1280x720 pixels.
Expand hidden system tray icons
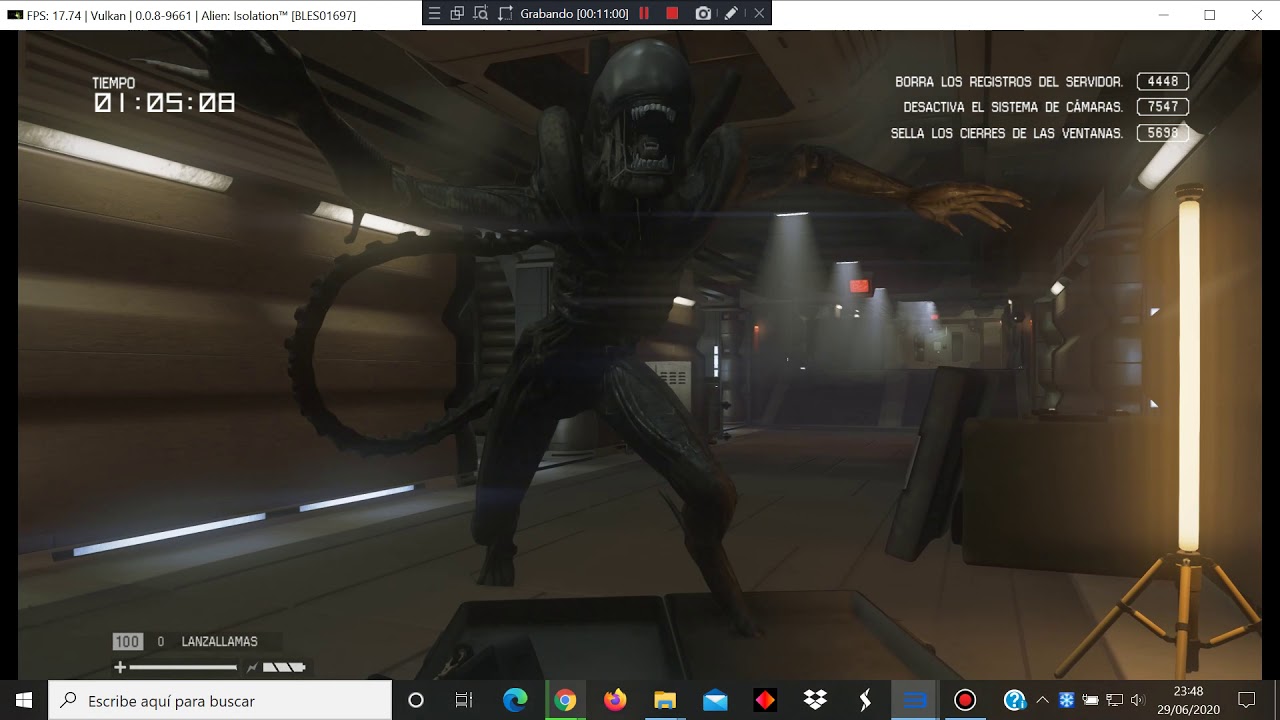[x=1042, y=700]
